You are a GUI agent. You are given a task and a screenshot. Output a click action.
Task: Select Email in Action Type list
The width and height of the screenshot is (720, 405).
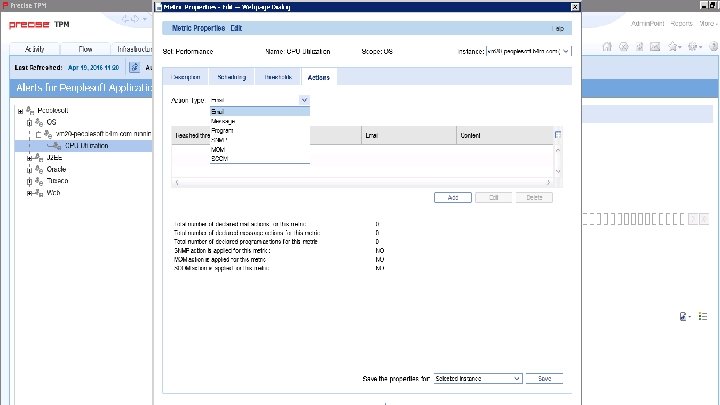[260, 112]
